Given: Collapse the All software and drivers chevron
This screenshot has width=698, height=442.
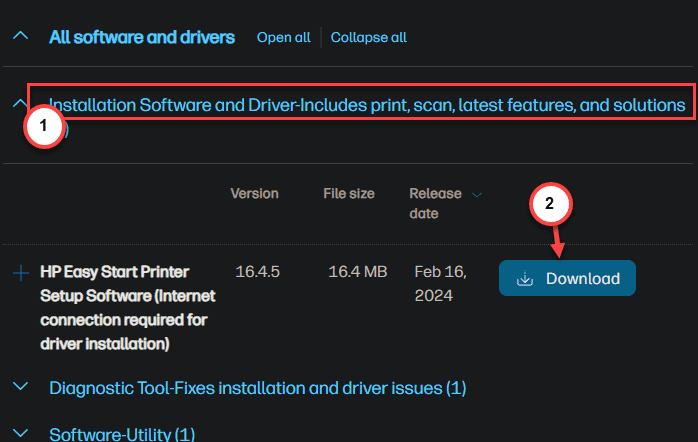Looking at the screenshot, I should pyautogui.click(x=20, y=36).
